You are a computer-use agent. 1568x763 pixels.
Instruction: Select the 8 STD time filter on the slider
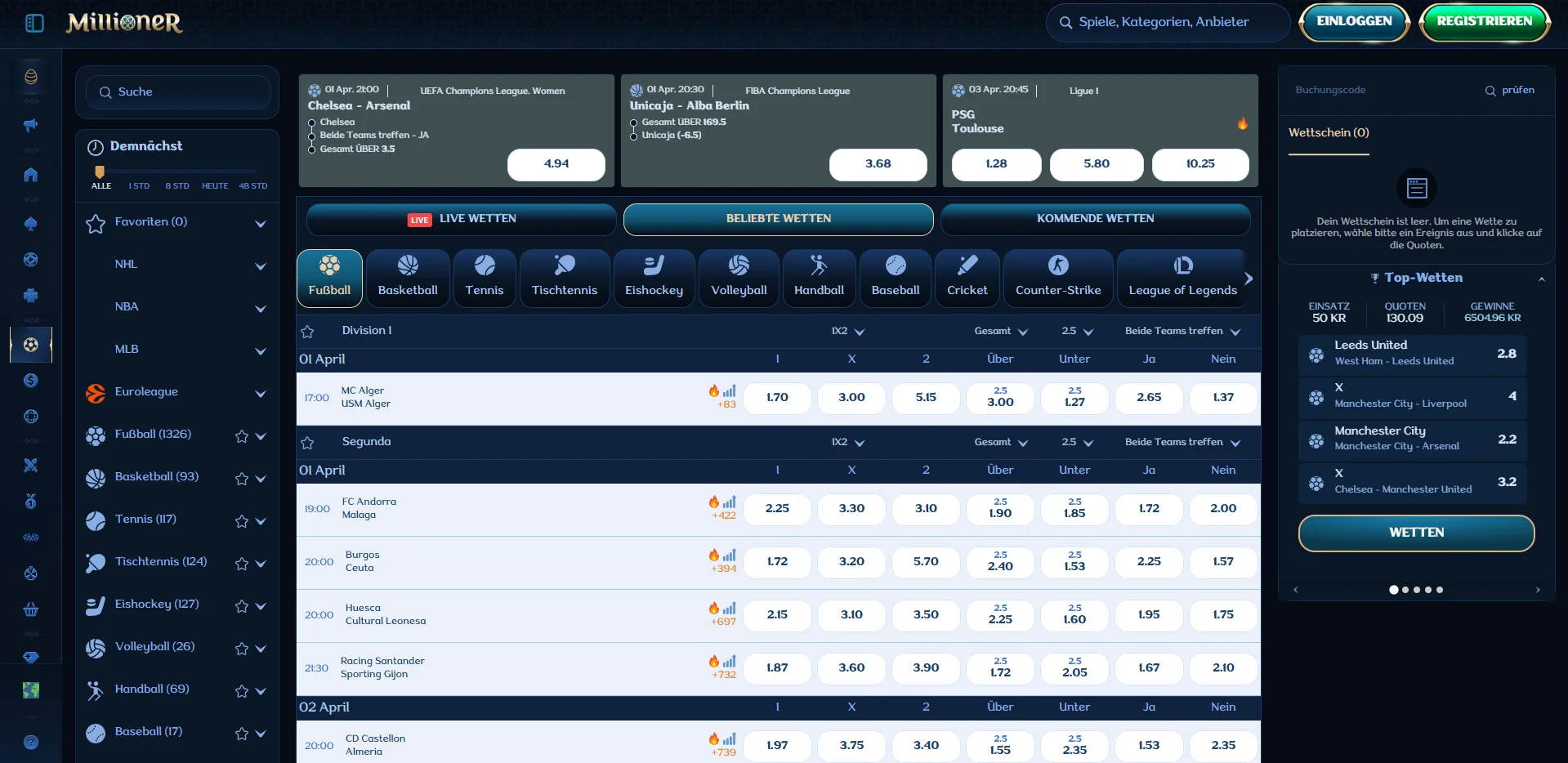click(176, 185)
